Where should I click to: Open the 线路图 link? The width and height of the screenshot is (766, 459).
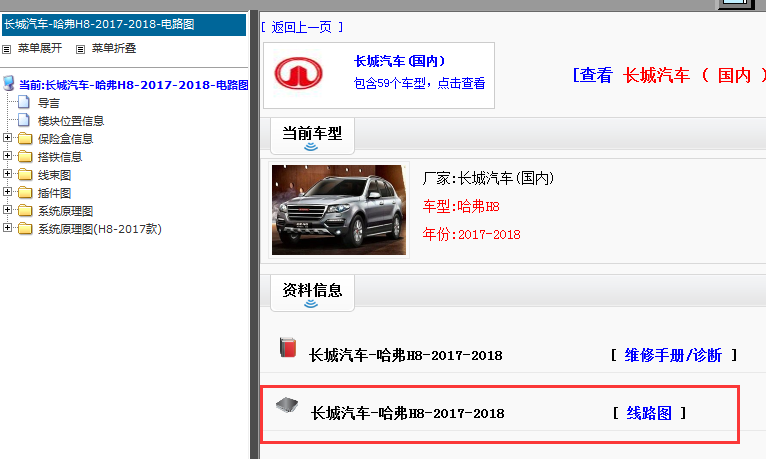649,413
